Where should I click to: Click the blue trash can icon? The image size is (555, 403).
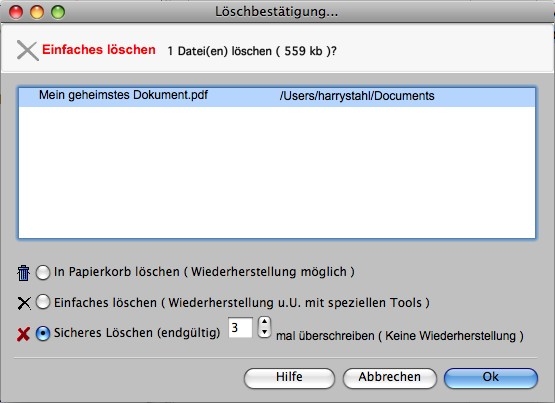click(x=23, y=273)
